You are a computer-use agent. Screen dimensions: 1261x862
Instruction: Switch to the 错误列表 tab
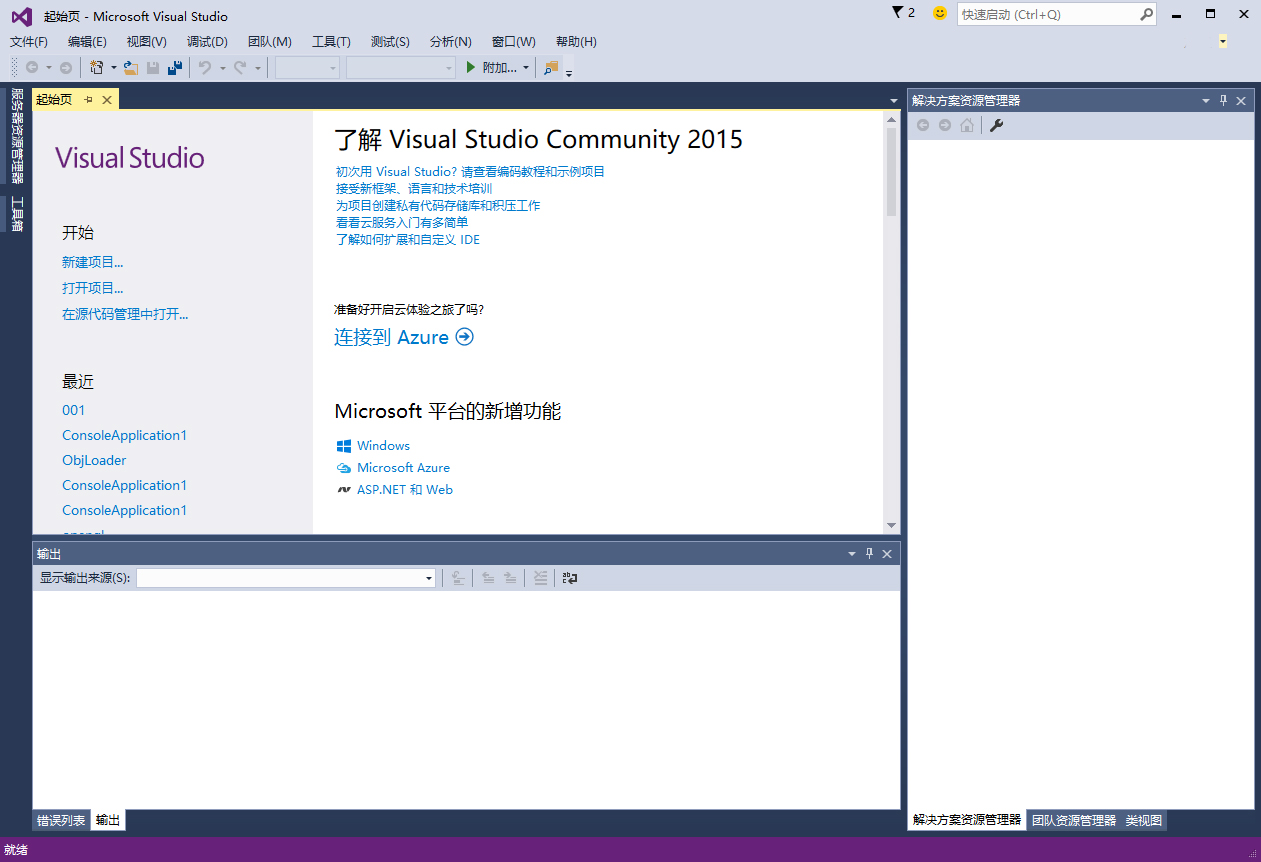click(x=61, y=820)
